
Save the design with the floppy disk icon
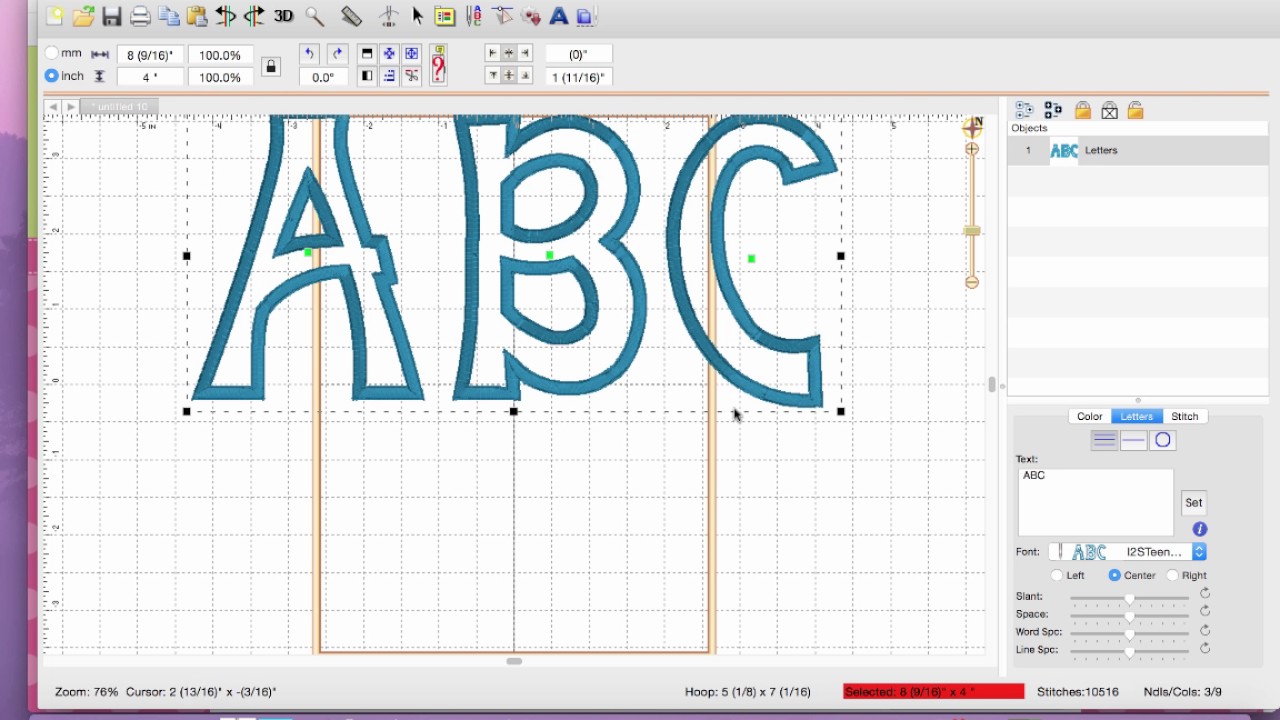pyautogui.click(x=111, y=15)
